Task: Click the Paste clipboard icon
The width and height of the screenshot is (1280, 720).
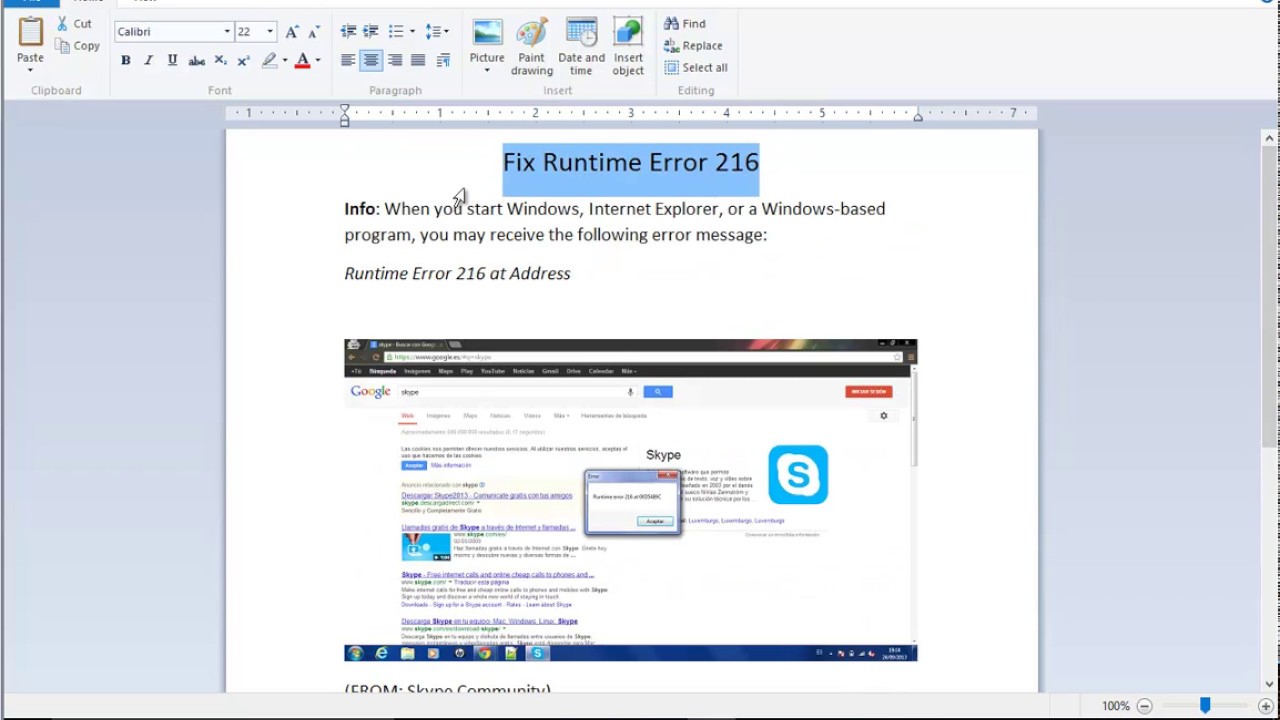Action: 30,32
